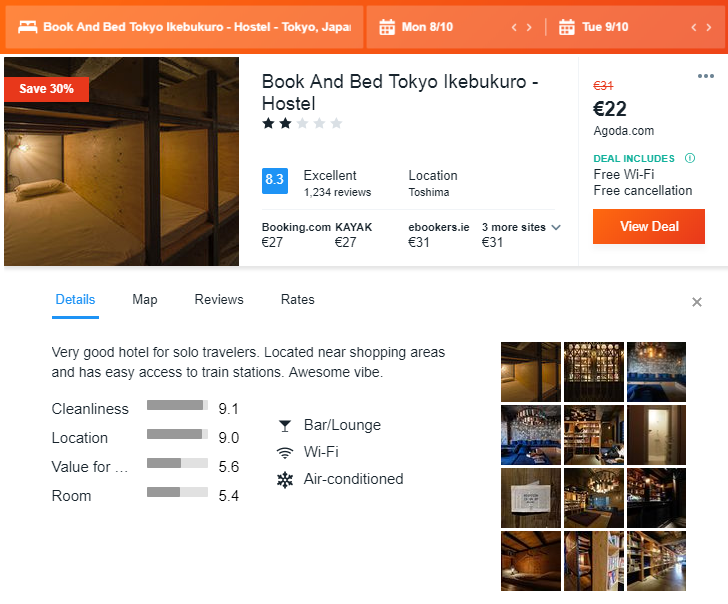Viewport: 728px width, 604px height.
Task: Open the check-in calendar icon for Mon 8/10
Action: pos(387,27)
